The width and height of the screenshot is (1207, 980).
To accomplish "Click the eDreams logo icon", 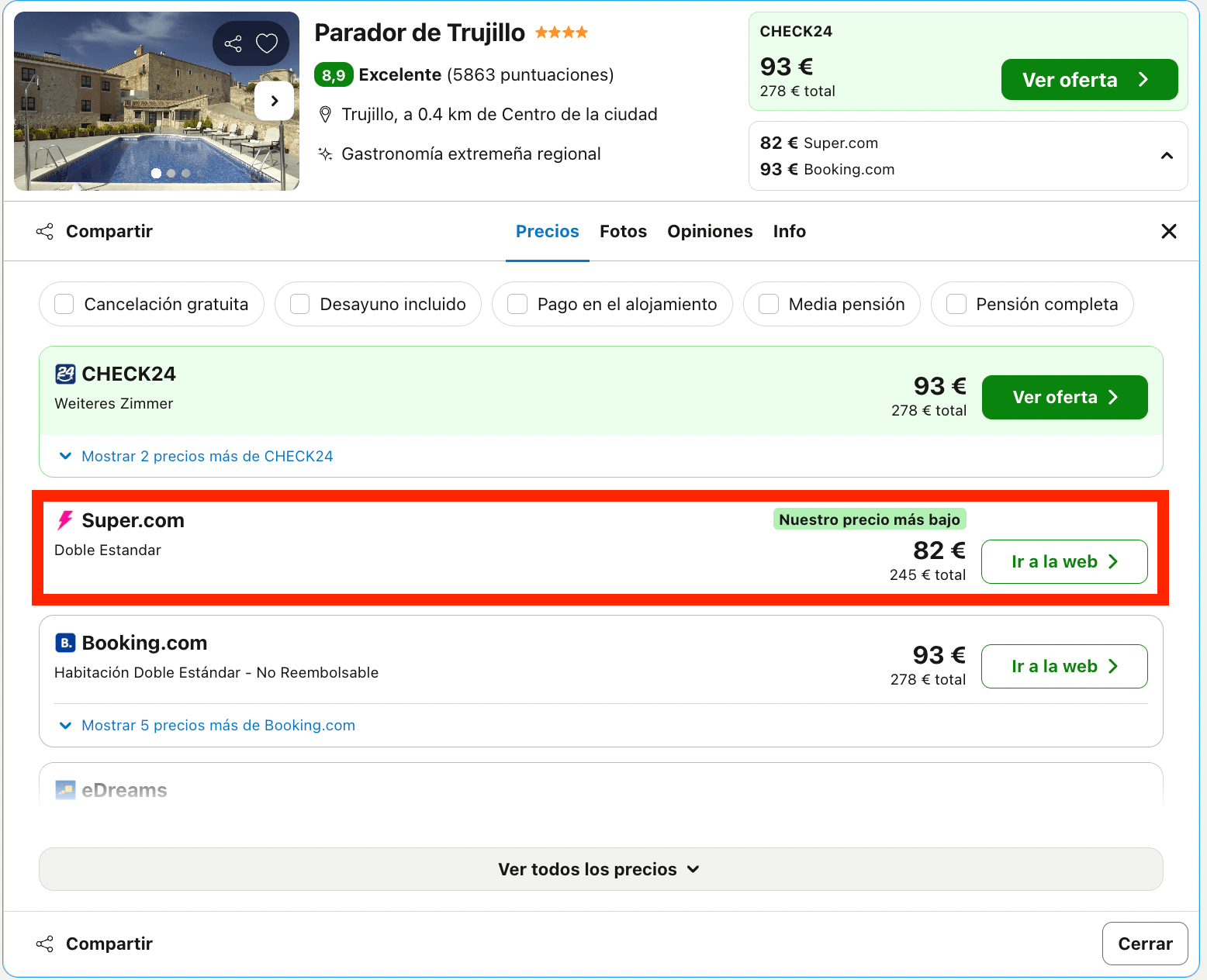I will coord(65,790).
